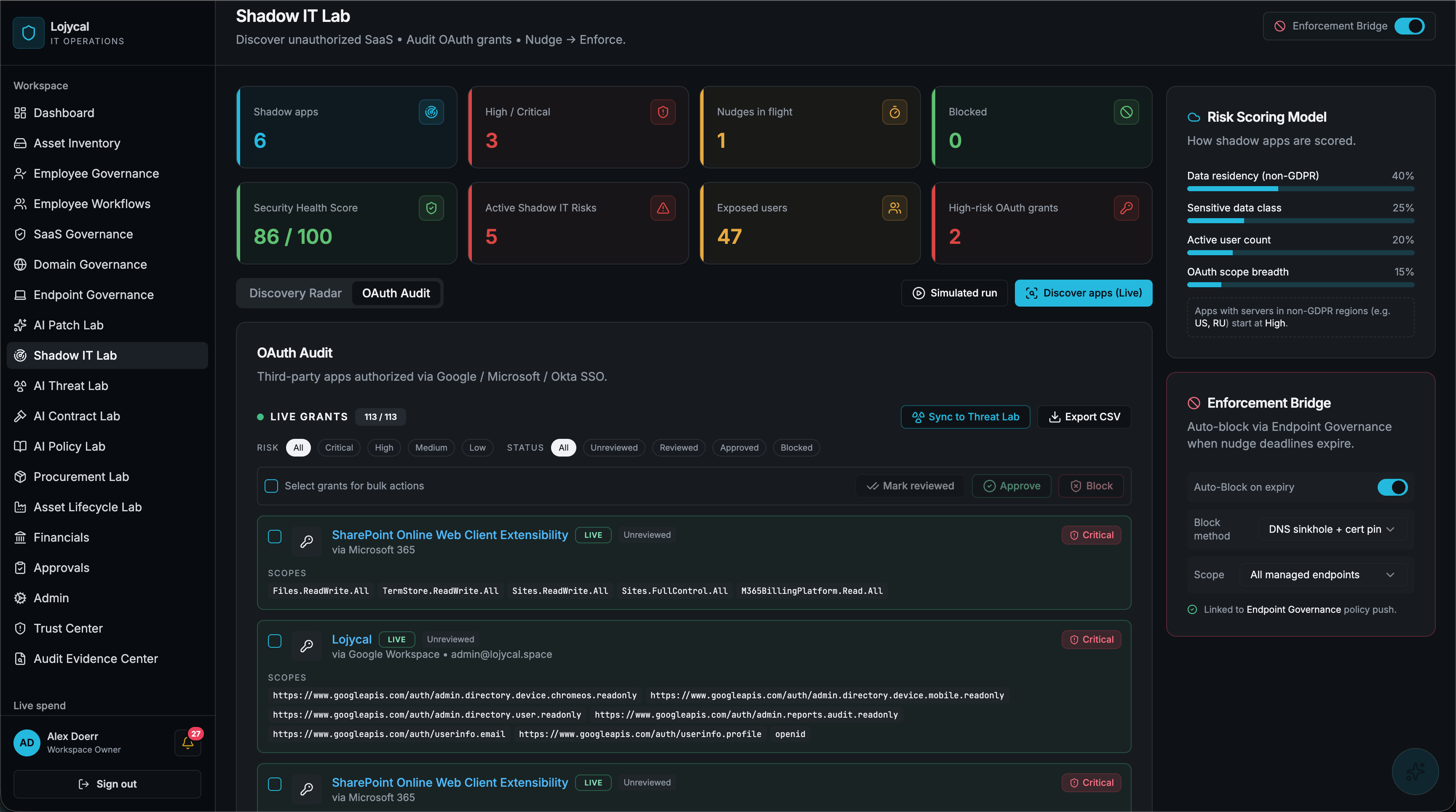This screenshot has height=812, width=1456.
Task: Click Sign out
Action: click(x=107, y=784)
